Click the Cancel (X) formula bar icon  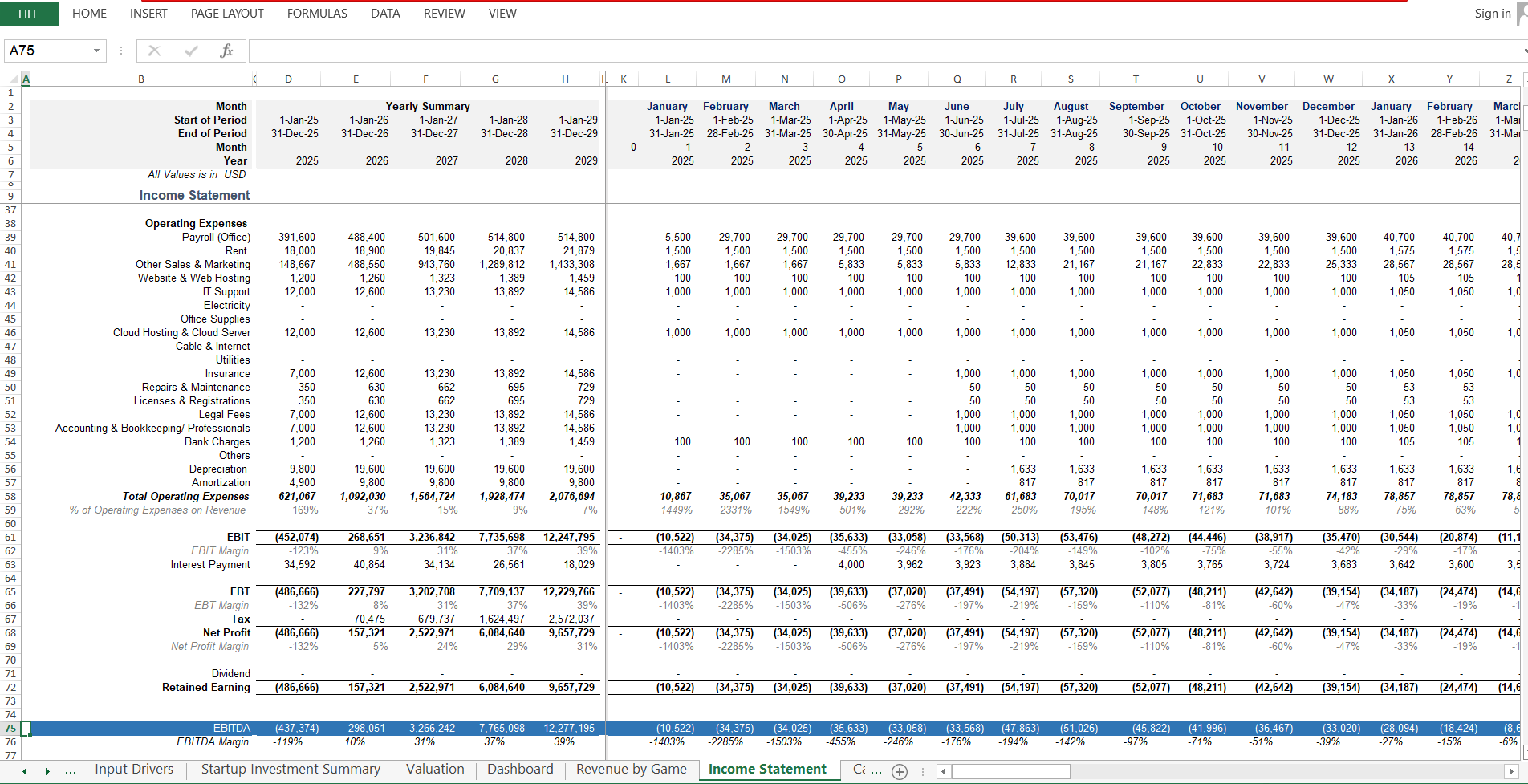(x=154, y=51)
